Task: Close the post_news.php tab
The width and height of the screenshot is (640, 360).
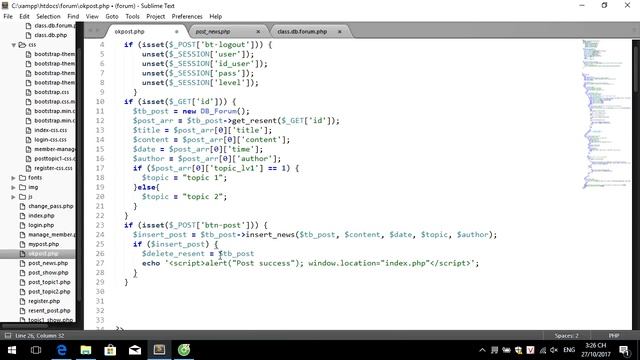Action: point(258,31)
